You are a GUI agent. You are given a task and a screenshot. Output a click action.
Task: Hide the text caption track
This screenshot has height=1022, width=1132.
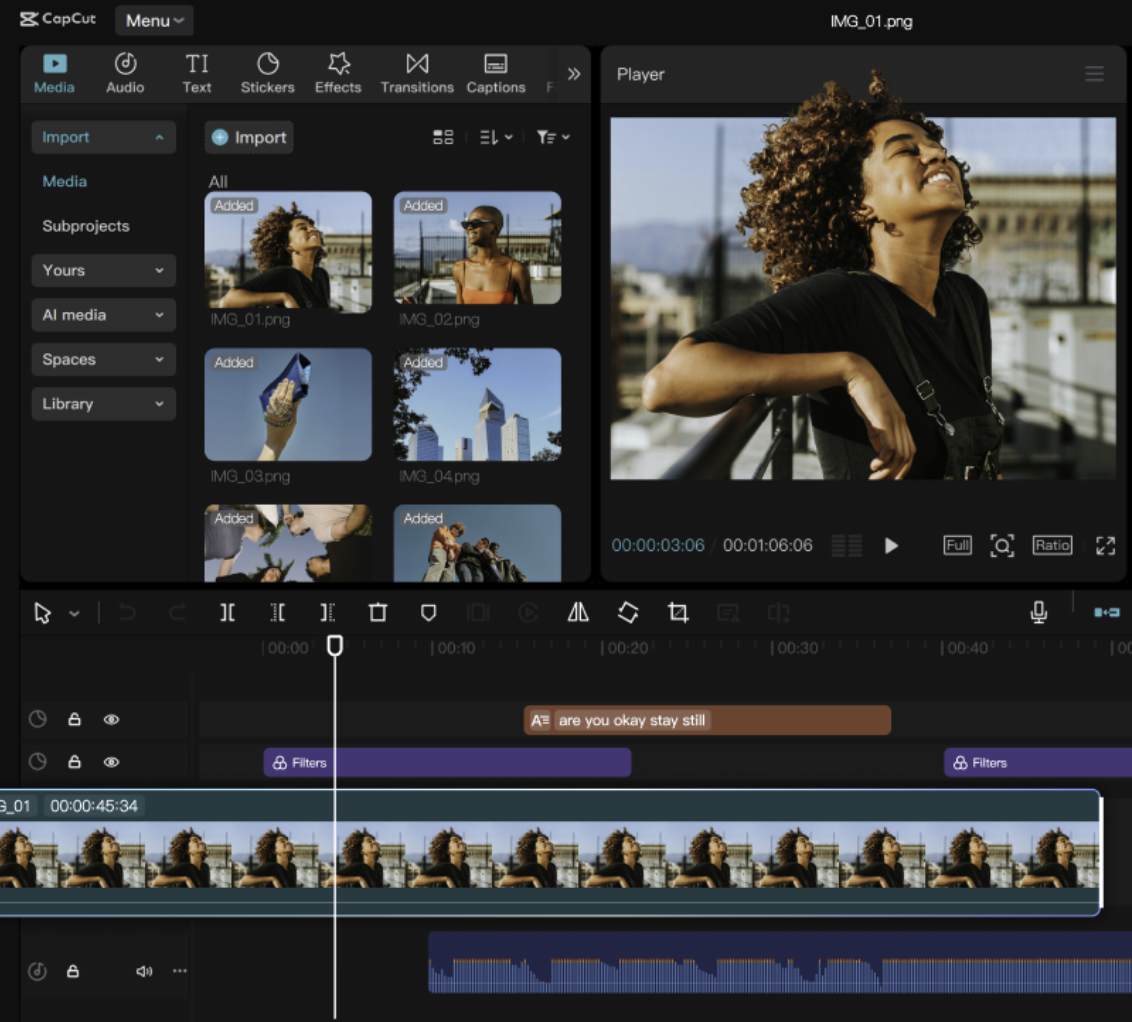pyautogui.click(x=111, y=720)
